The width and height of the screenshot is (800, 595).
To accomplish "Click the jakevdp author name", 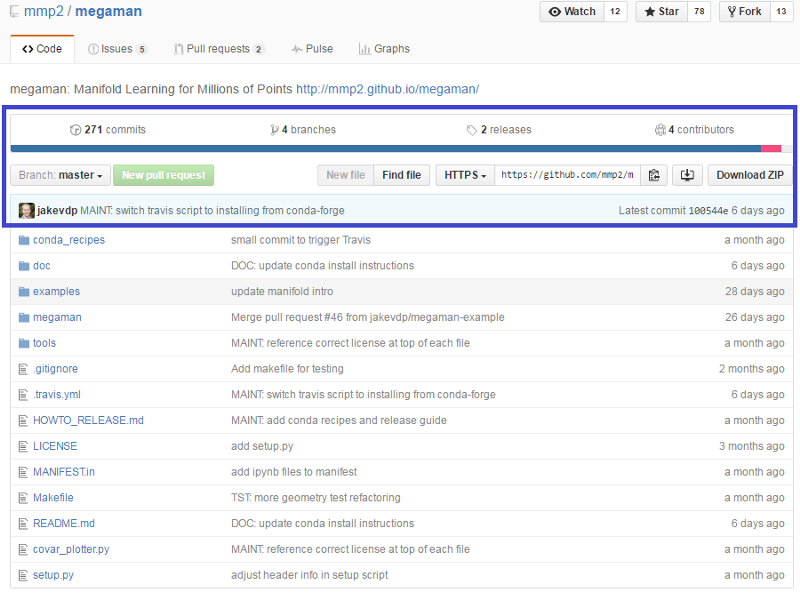I will tap(57, 210).
